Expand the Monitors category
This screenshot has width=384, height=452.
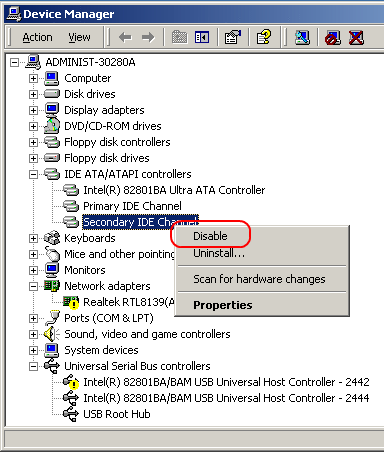pyautogui.click(x=33, y=270)
